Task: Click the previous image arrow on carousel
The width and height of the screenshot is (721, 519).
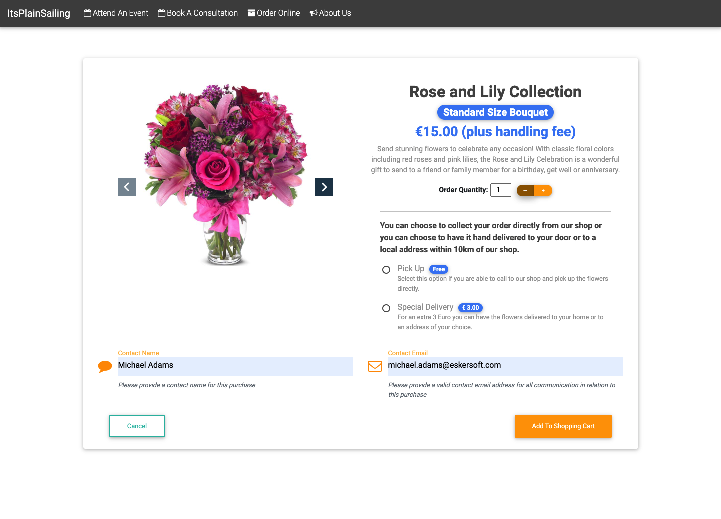Action: pos(127,187)
